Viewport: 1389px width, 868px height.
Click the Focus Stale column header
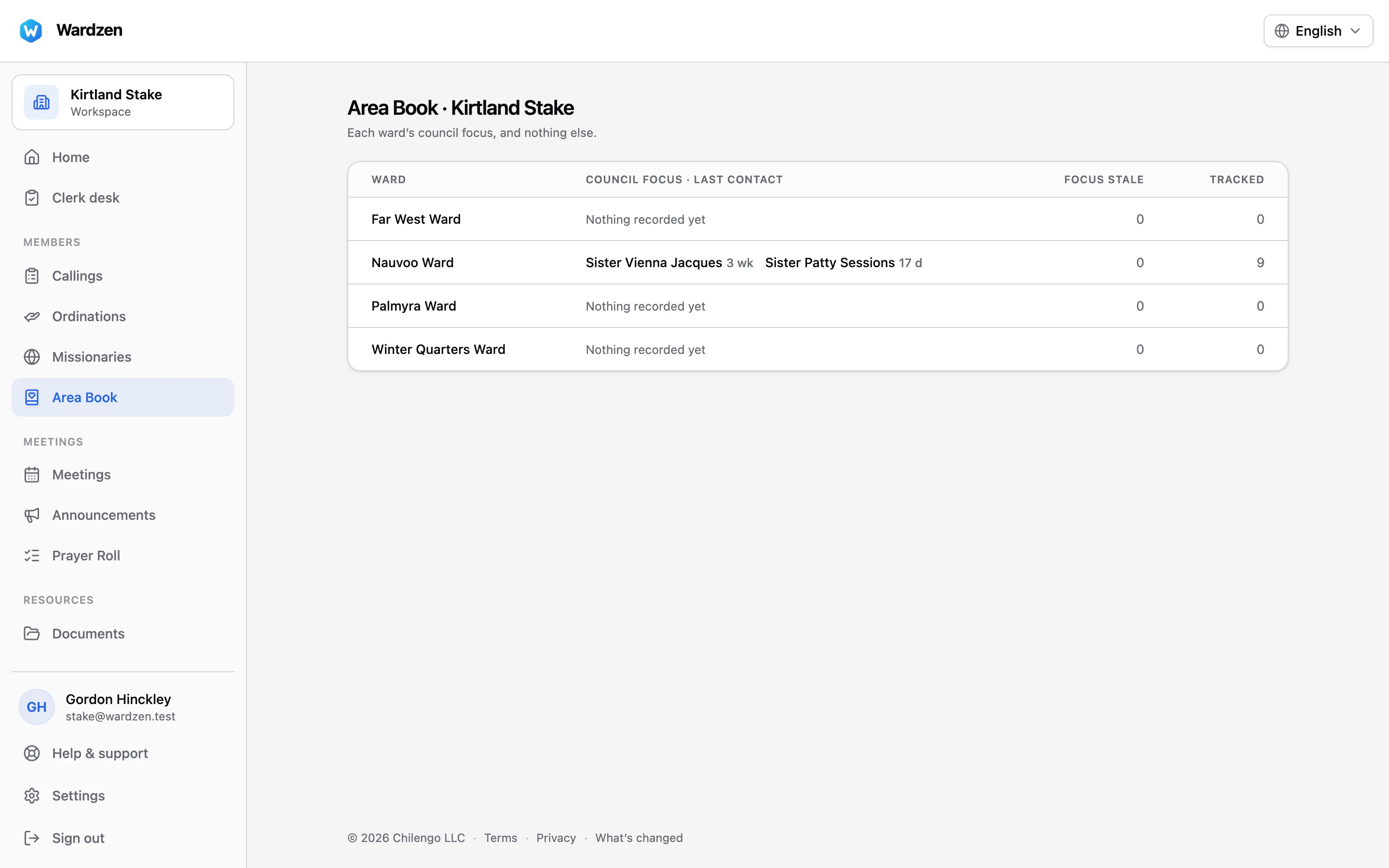(x=1103, y=180)
